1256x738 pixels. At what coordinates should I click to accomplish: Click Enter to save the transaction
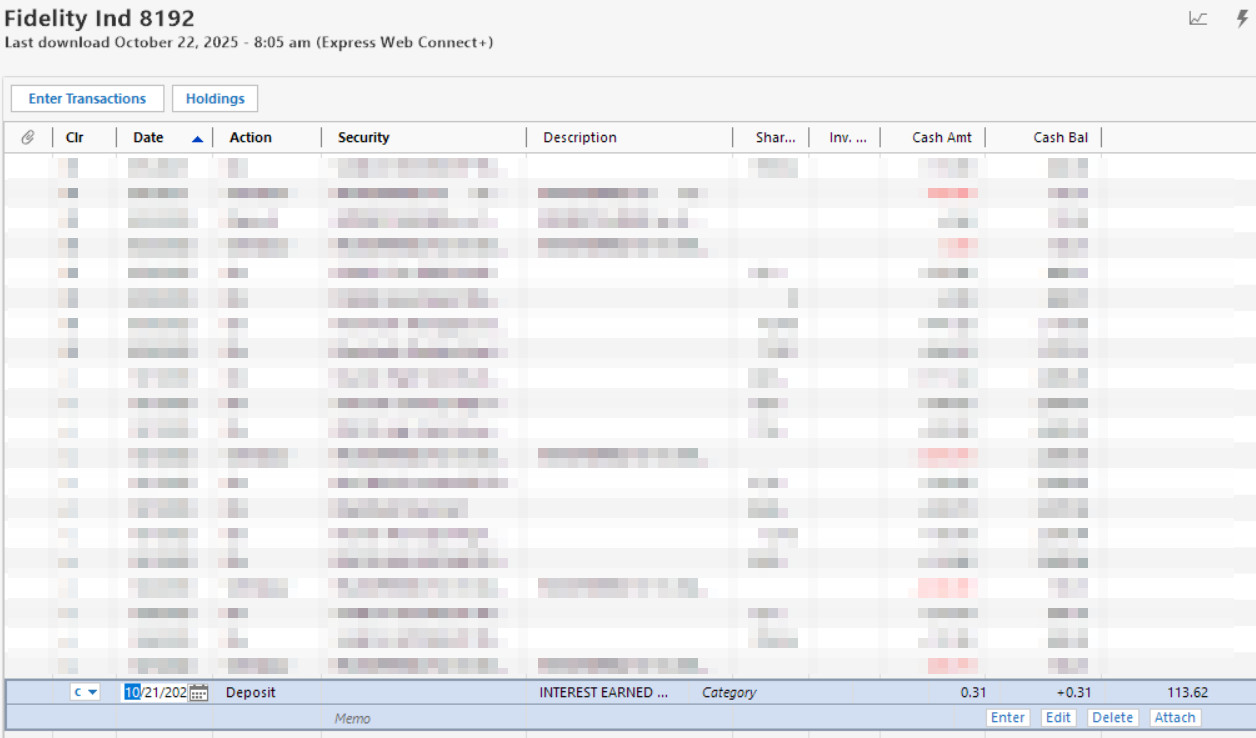1007,717
